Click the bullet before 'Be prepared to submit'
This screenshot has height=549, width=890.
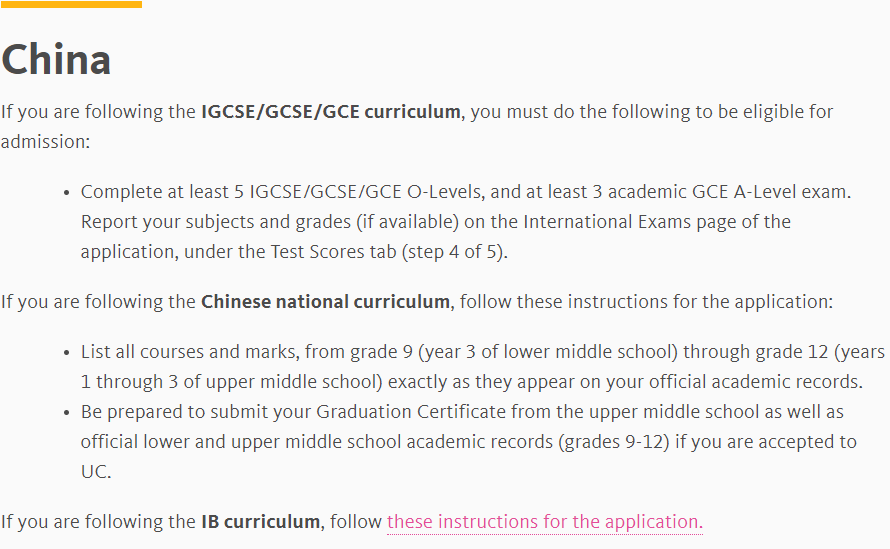(x=67, y=413)
